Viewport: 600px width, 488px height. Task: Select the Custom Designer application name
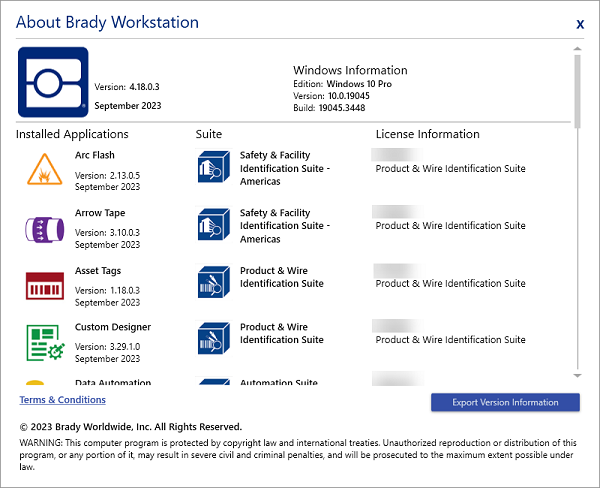(x=113, y=327)
